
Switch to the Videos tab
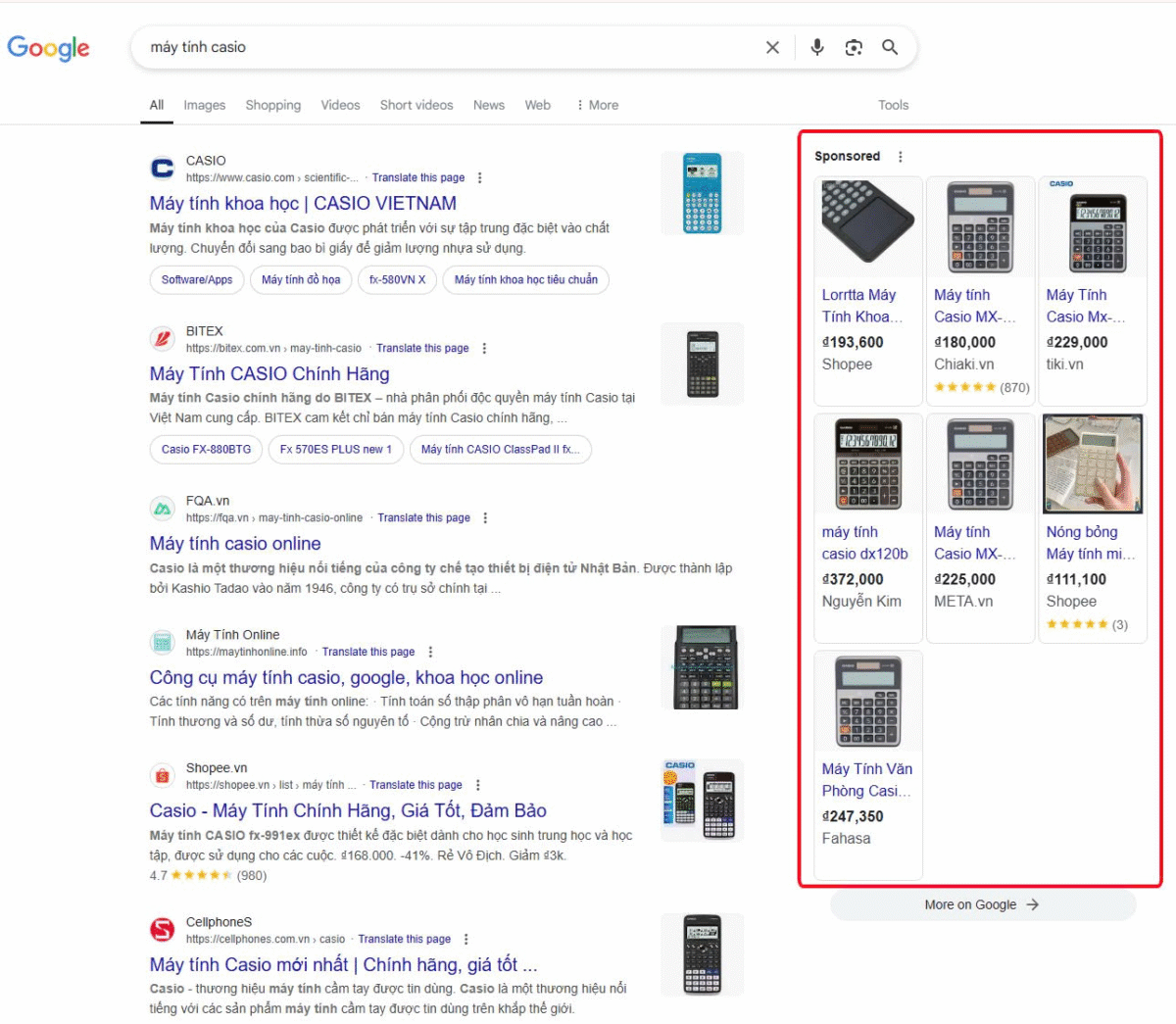[x=340, y=105]
